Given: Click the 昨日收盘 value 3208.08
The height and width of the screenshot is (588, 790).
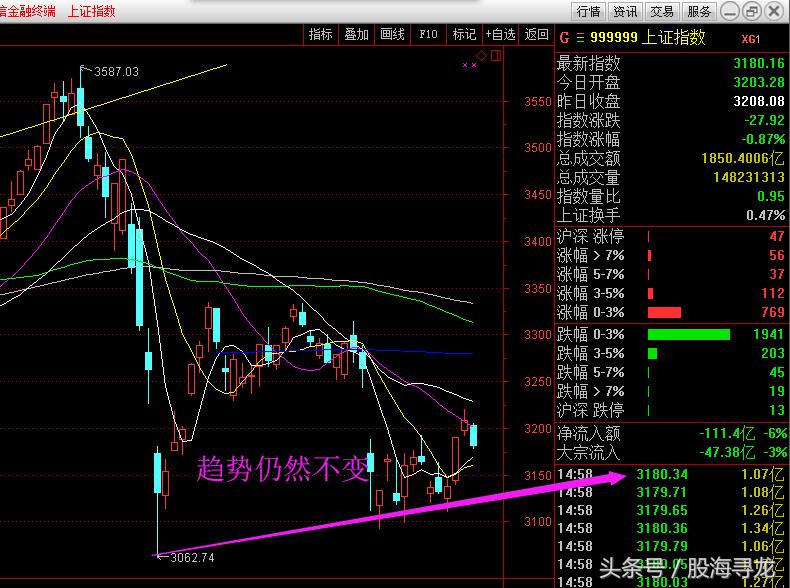Looking at the screenshot, I should [759, 101].
